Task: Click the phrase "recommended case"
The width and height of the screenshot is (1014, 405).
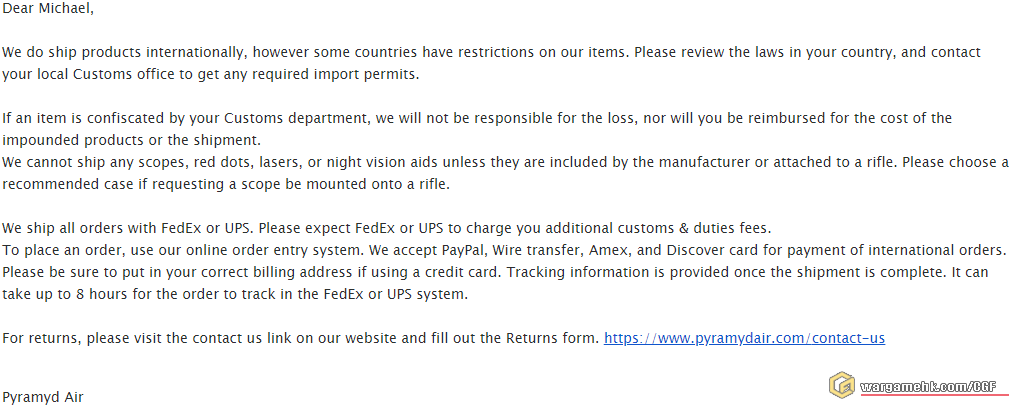Action: [x=61, y=184]
